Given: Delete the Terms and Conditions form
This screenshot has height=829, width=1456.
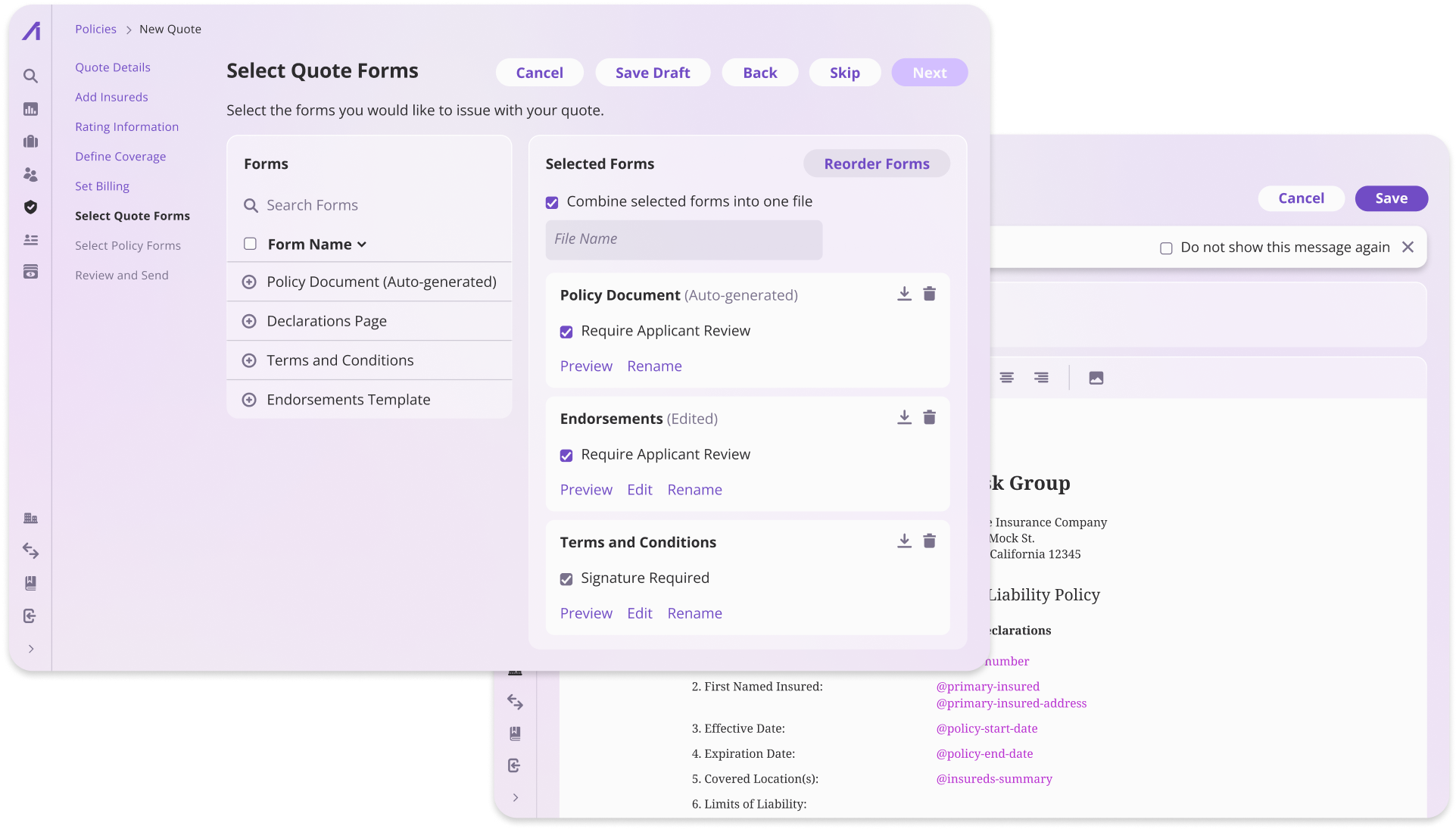Looking at the screenshot, I should click(929, 541).
